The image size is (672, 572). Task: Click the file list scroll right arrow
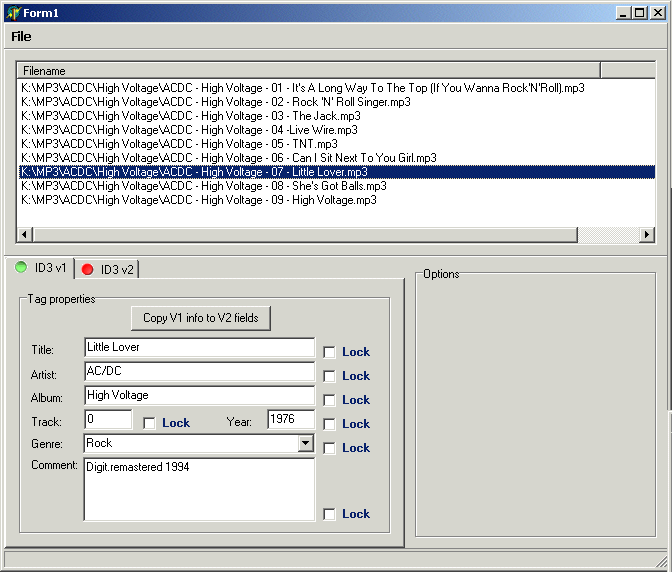647,234
